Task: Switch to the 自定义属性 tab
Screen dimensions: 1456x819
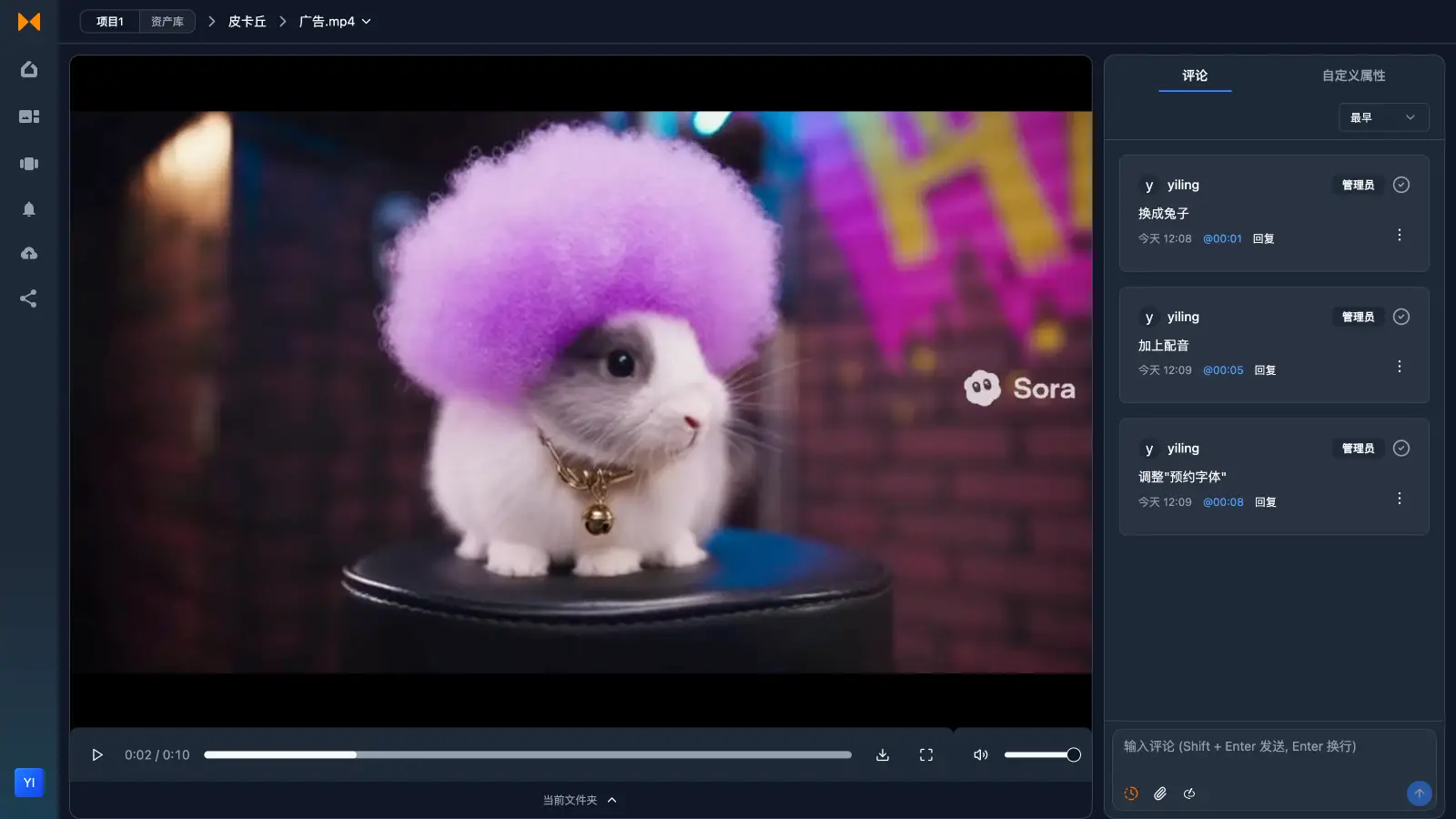Action: click(x=1353, y=76)
